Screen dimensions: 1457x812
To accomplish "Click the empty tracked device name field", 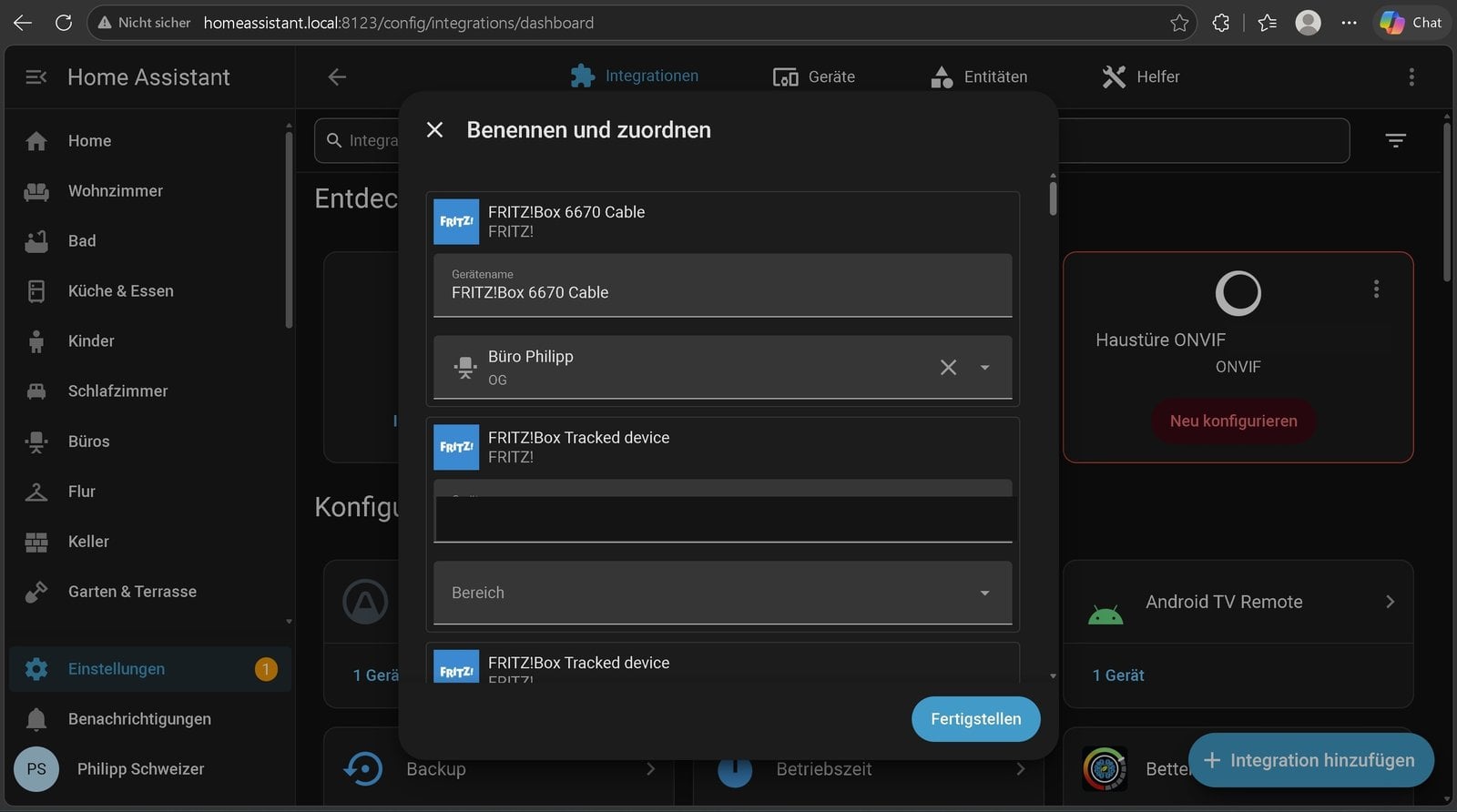I will [722, 512].
